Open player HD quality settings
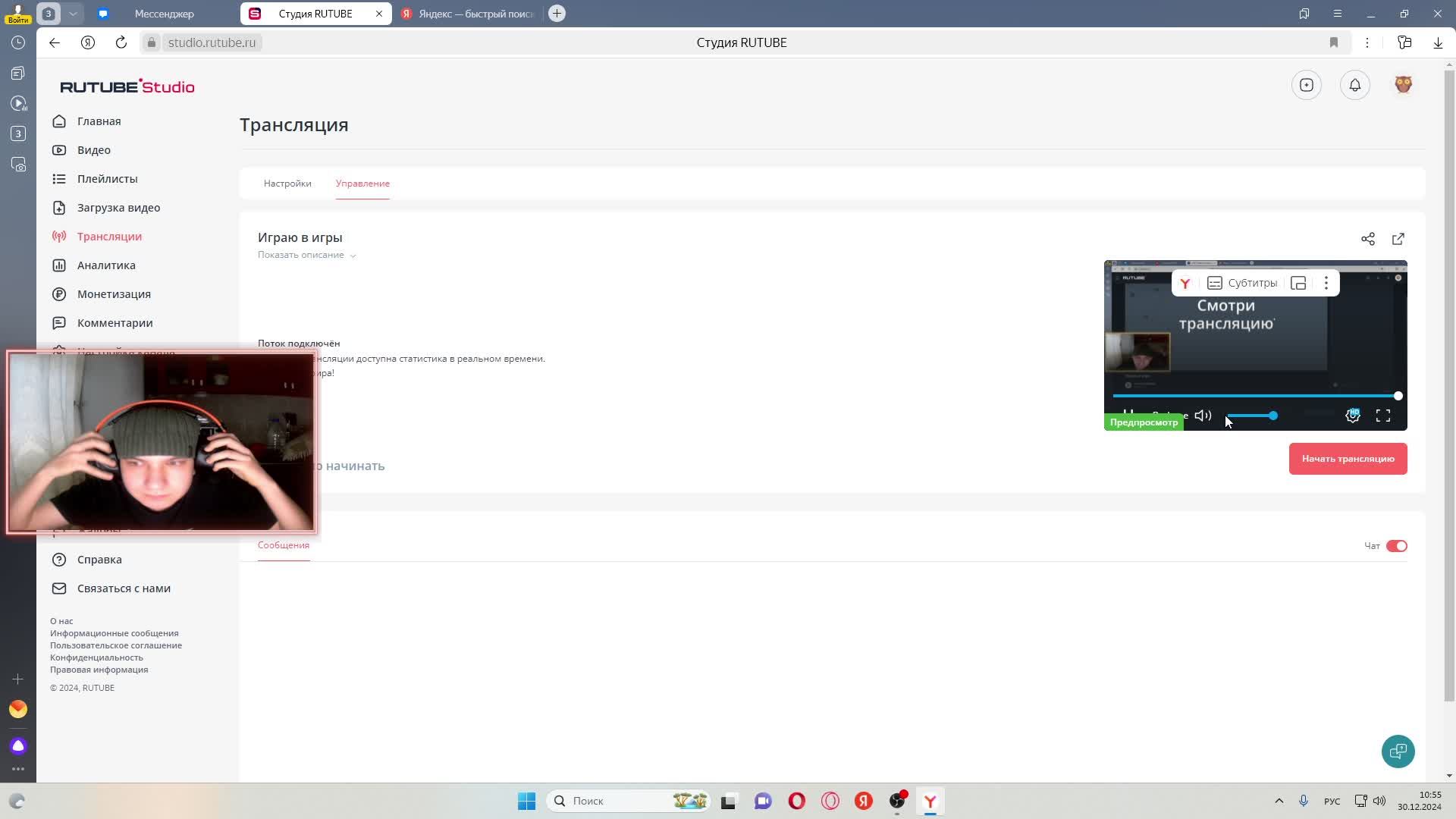The image size is (1456, 819). tap(1353, 416)
